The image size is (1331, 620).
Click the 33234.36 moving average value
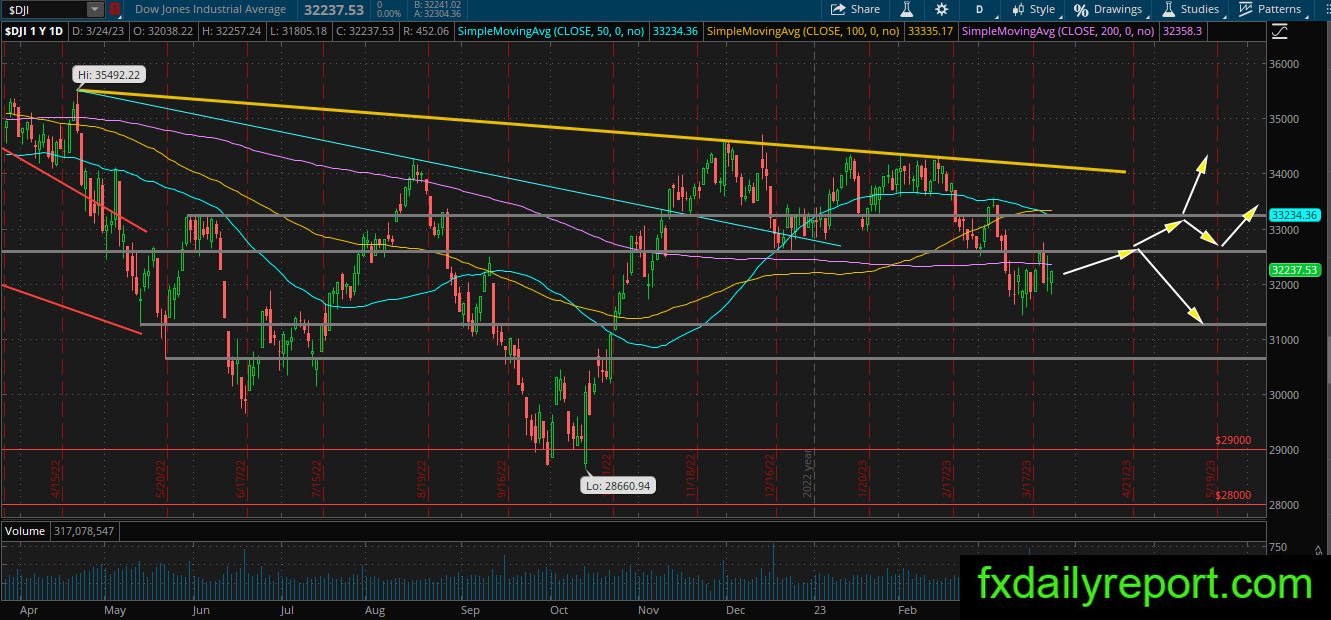[674, 31]
